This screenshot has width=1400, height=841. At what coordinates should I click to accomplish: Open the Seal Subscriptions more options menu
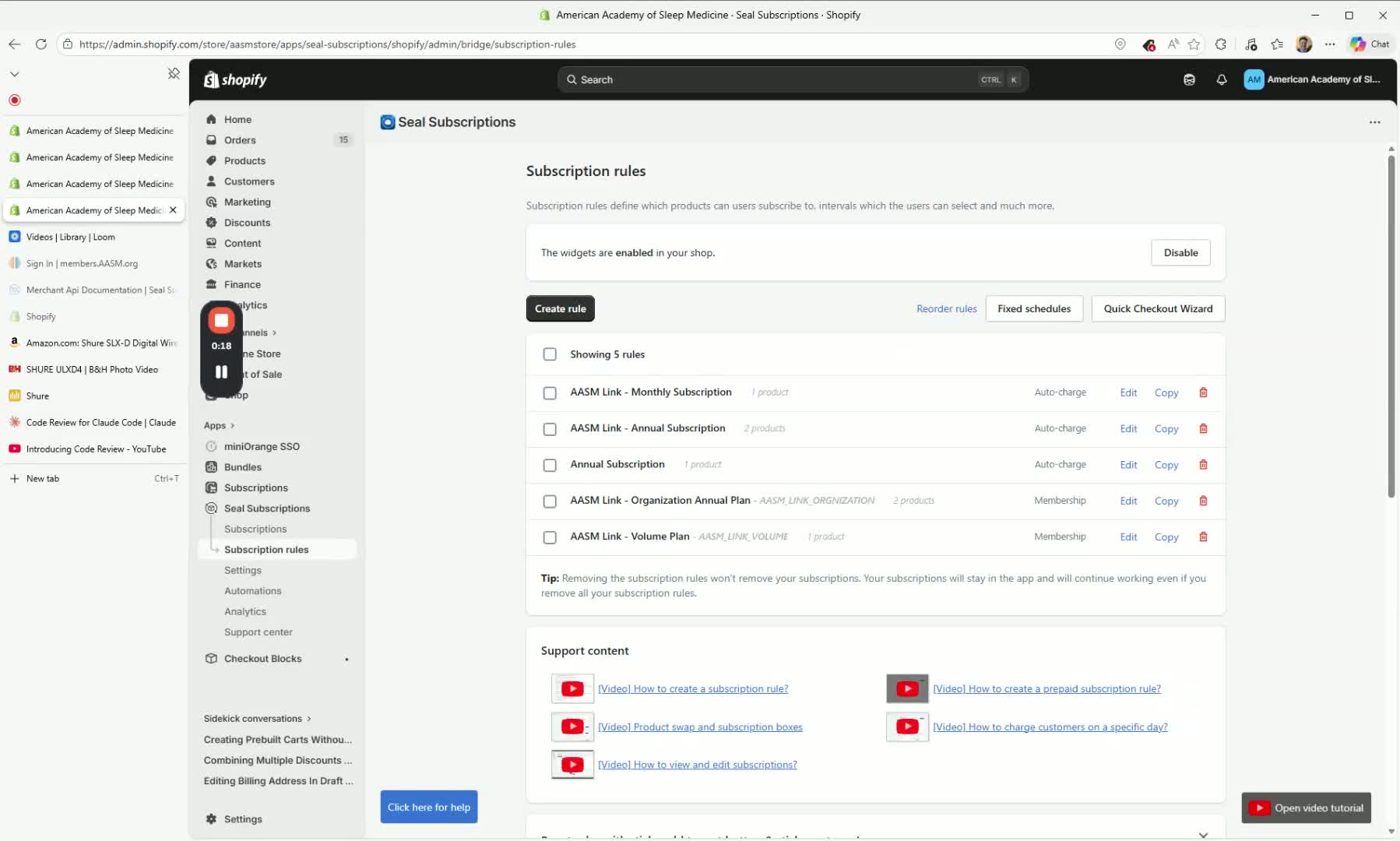(x=1374, y=122)
